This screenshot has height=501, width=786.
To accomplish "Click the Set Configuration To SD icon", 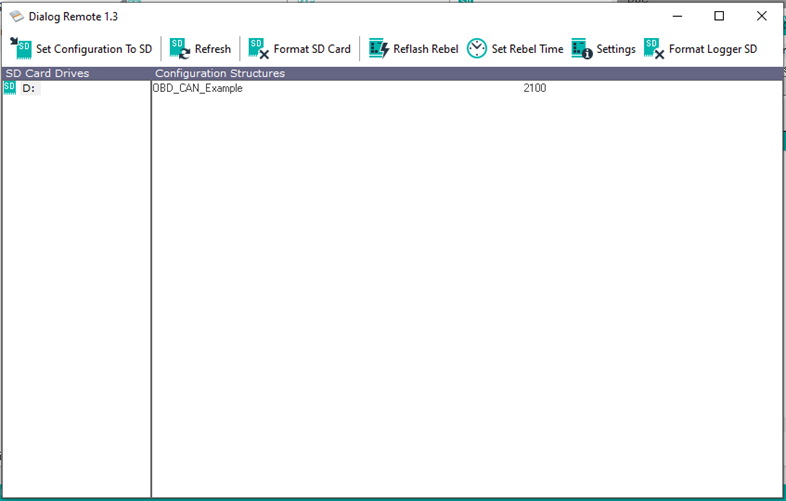I will 21,48.
